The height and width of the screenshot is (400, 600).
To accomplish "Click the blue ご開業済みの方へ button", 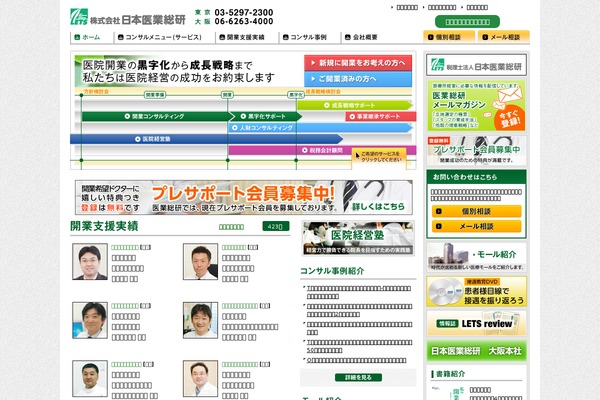I will tap(358, 79).
